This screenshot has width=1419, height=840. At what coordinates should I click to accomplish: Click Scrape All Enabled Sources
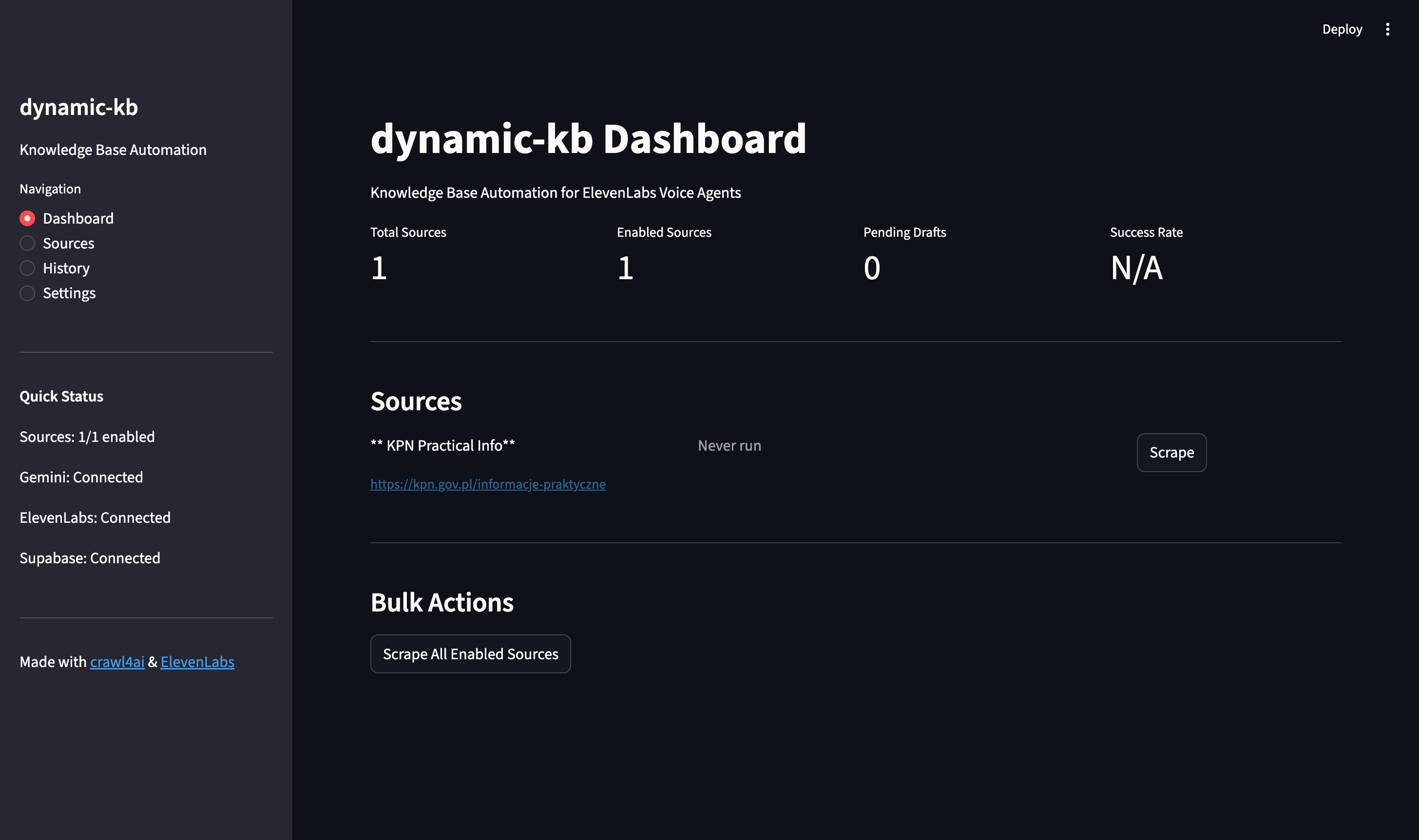coord(470,654)
